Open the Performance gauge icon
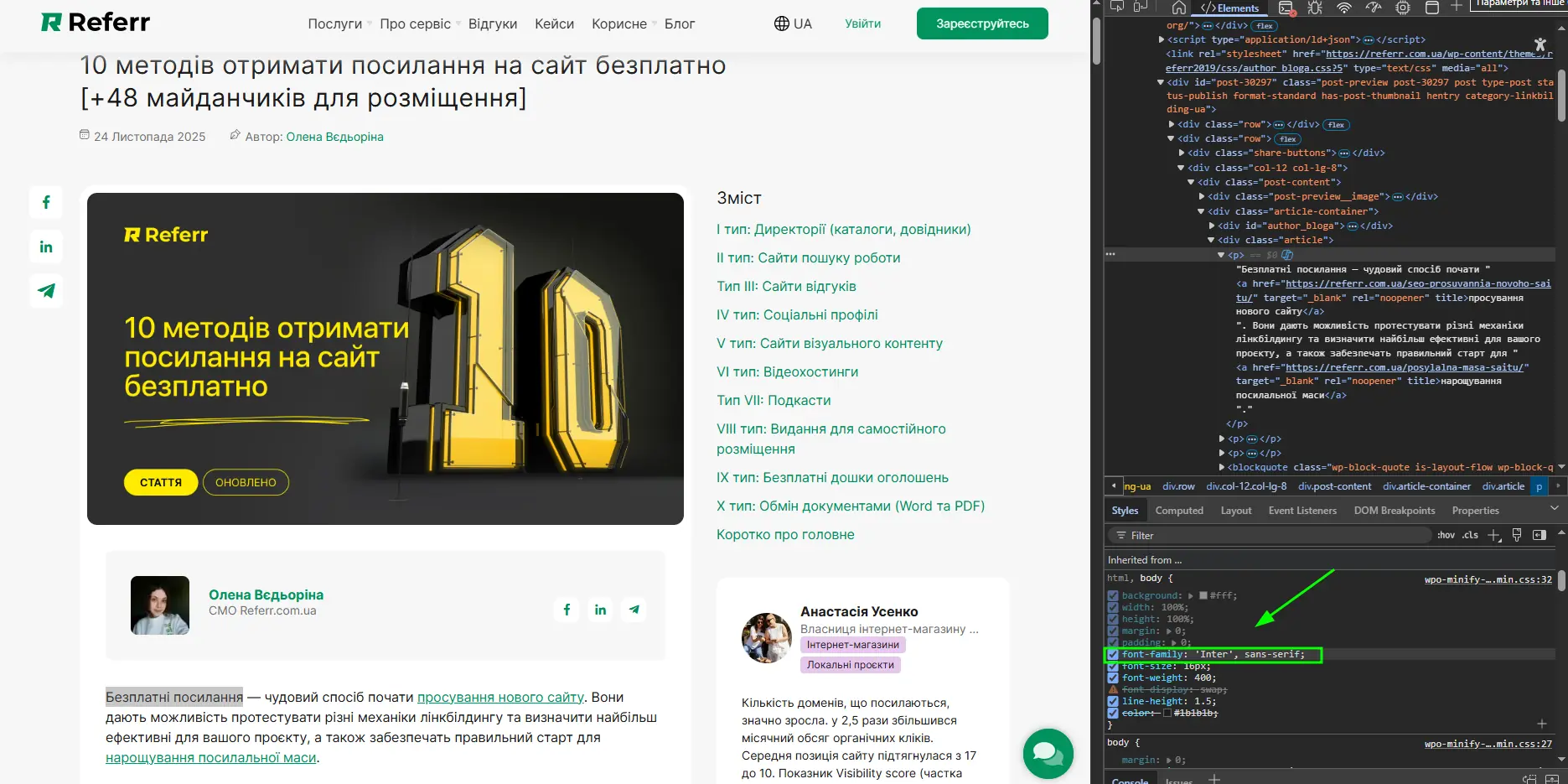 pyautogui.click(x=1372, y=8)
